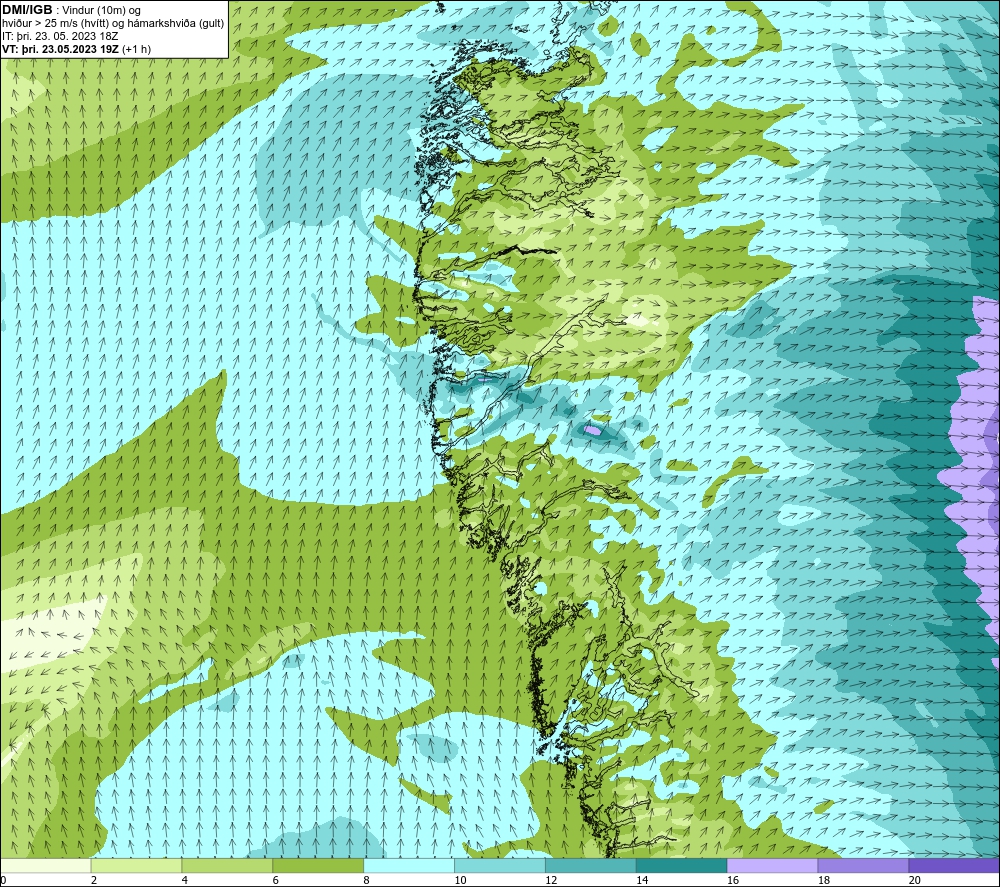Click the 4–6 m/s green legend swatch
This screenshot has width=1000, height=887.
point(227,865)
